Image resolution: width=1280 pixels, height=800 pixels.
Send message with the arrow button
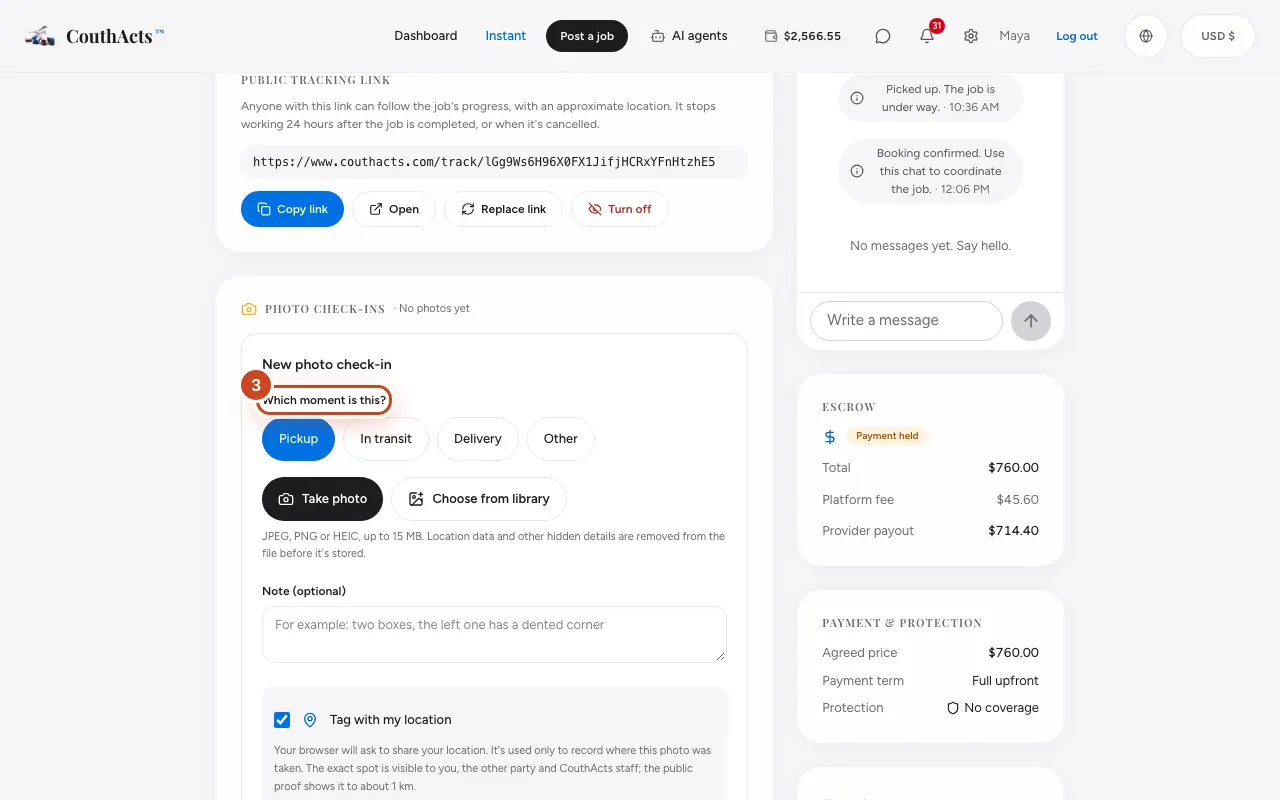pos(1031,321)
